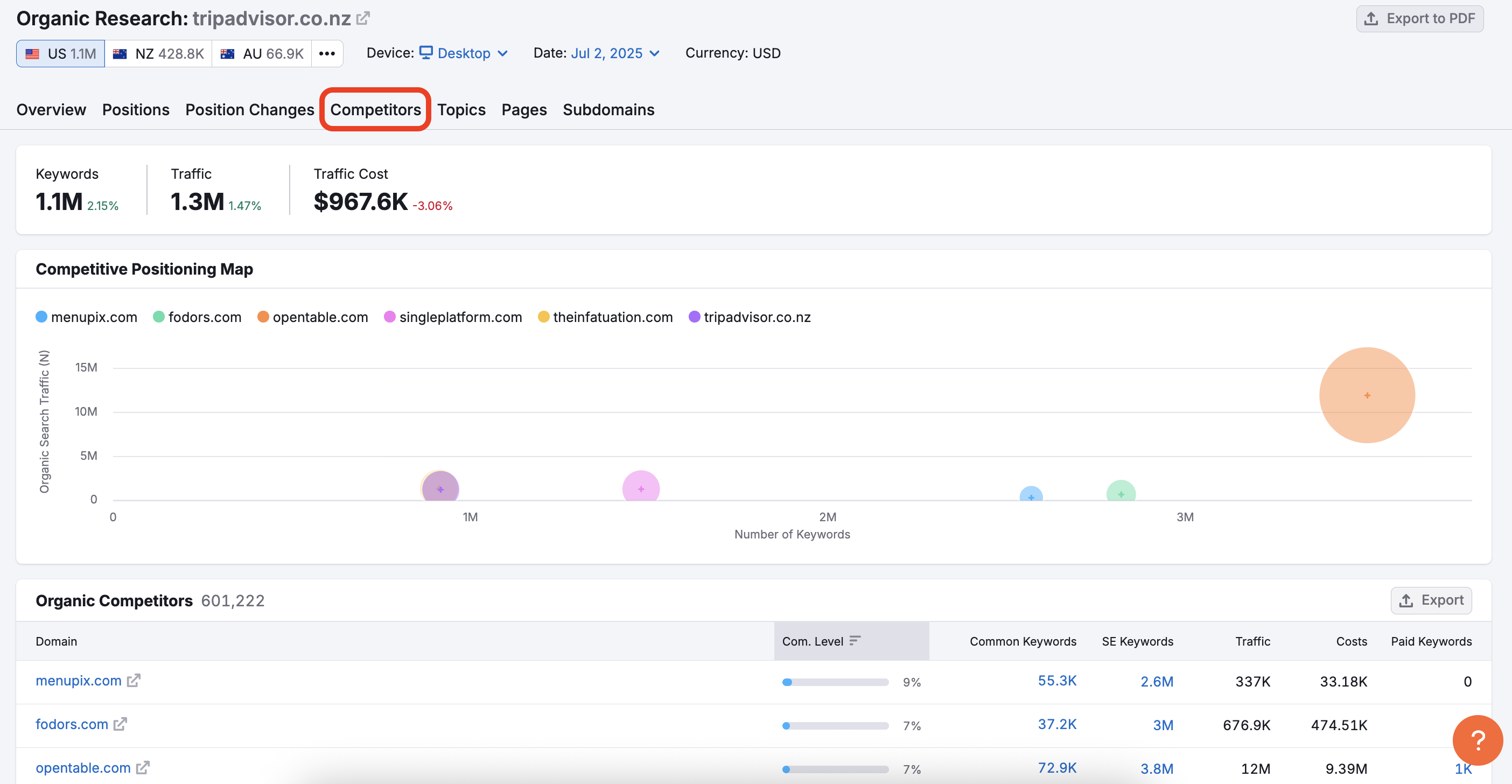The width and height of the screenshot is (1512, 784).
Task: Open fodors.com using its external link icon
Action: tap(121, 724)
